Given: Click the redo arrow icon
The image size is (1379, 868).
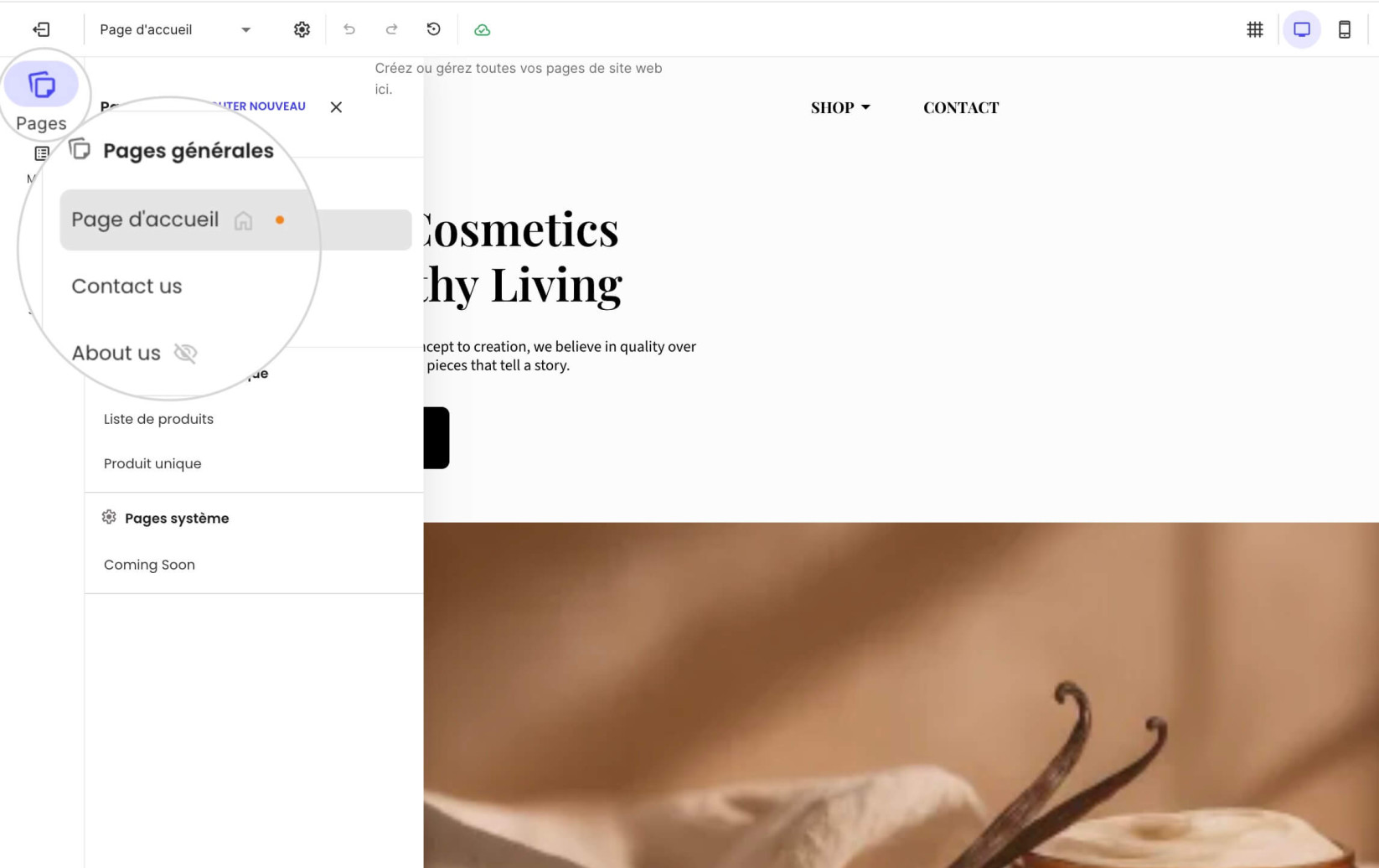Looking at the screenshot, I should (x=391, y=29).
